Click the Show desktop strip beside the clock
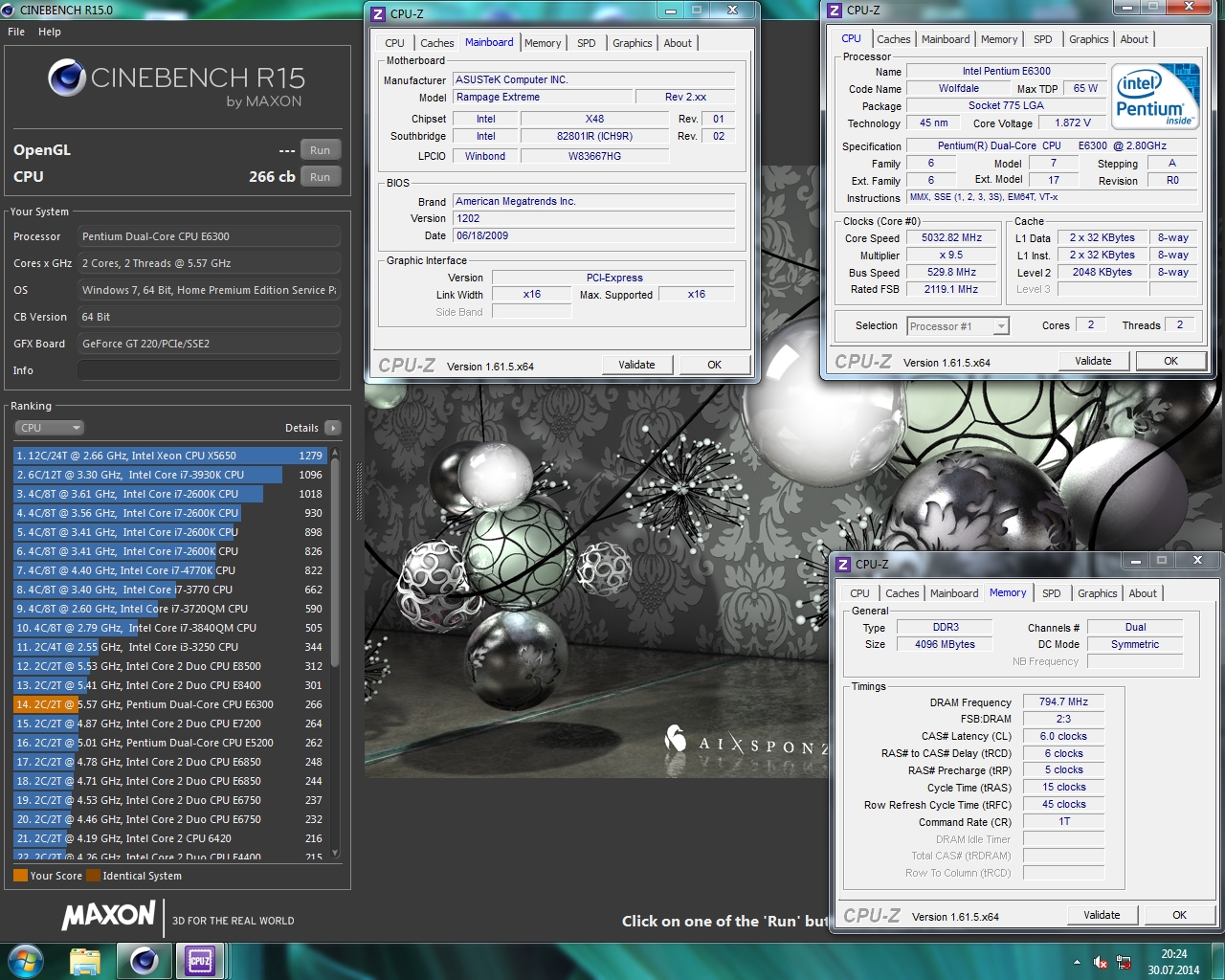 point(1217,962)
